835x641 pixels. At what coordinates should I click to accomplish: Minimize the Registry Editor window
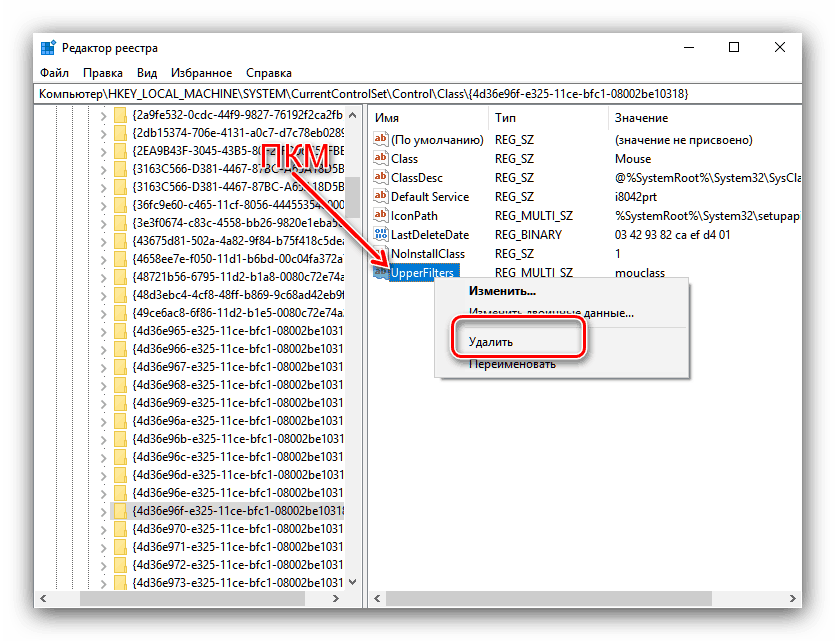pyautogui.click(x=689, y=47)
